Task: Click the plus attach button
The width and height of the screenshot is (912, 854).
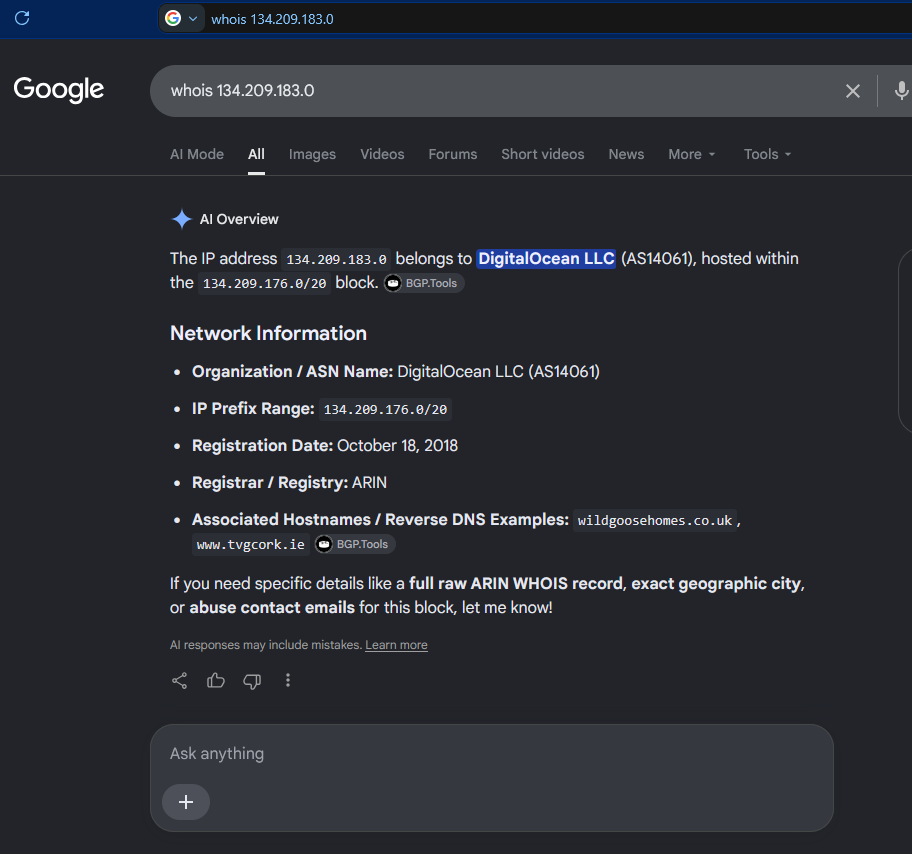Action: [x=186, y=802]
